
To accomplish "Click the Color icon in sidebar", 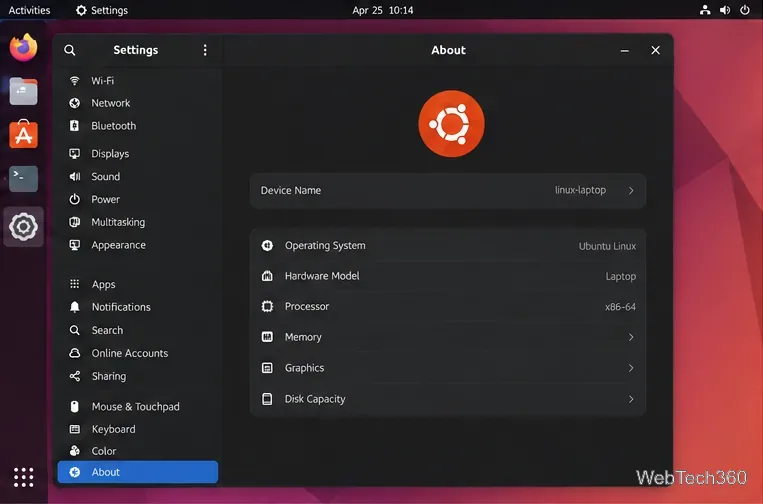I will coord(74,451).
